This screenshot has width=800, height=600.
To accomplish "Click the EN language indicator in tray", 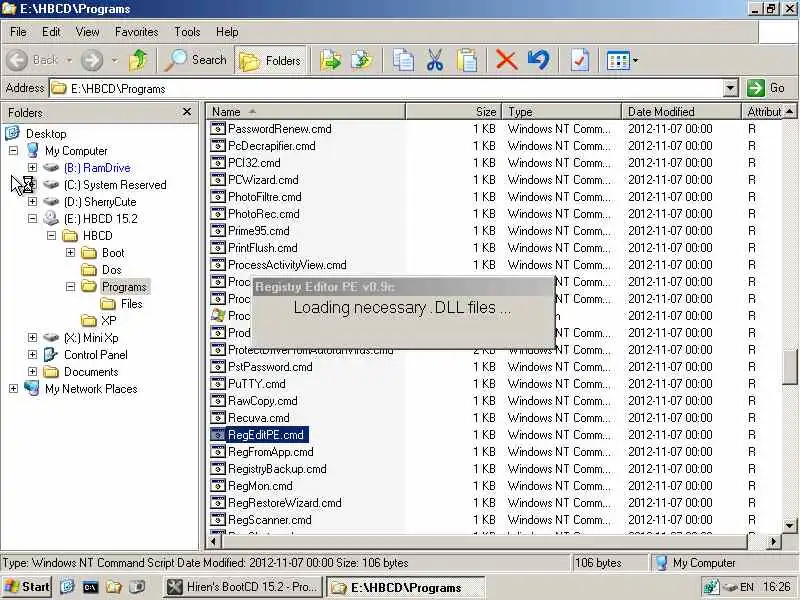I will (x=746, y=587).
